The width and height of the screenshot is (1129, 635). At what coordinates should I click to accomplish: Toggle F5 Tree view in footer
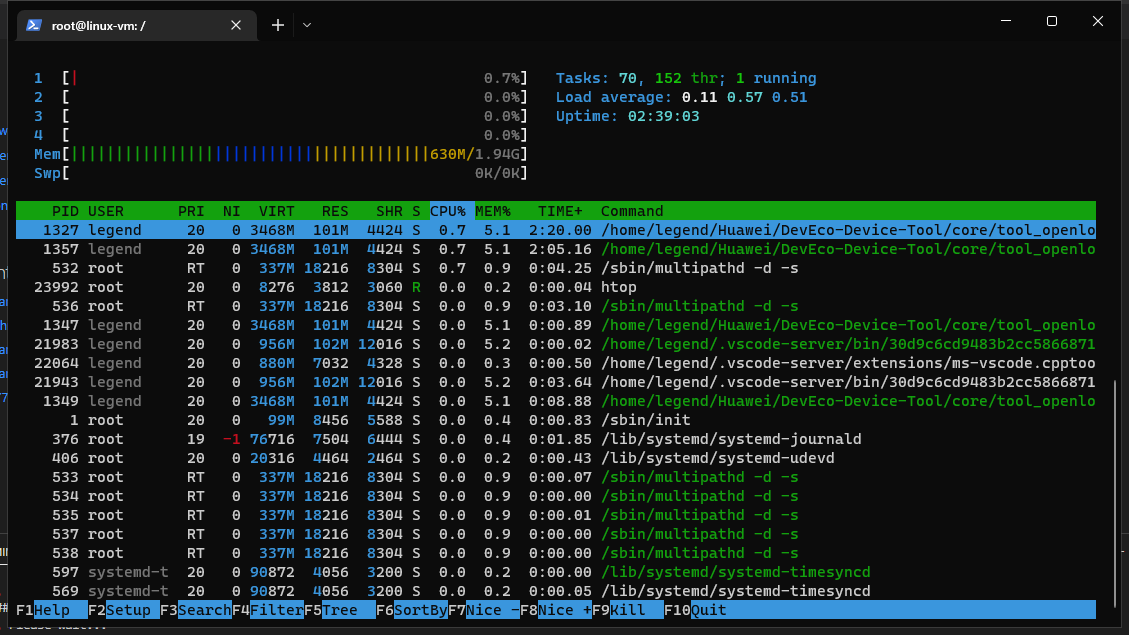(x=340, y=610)
